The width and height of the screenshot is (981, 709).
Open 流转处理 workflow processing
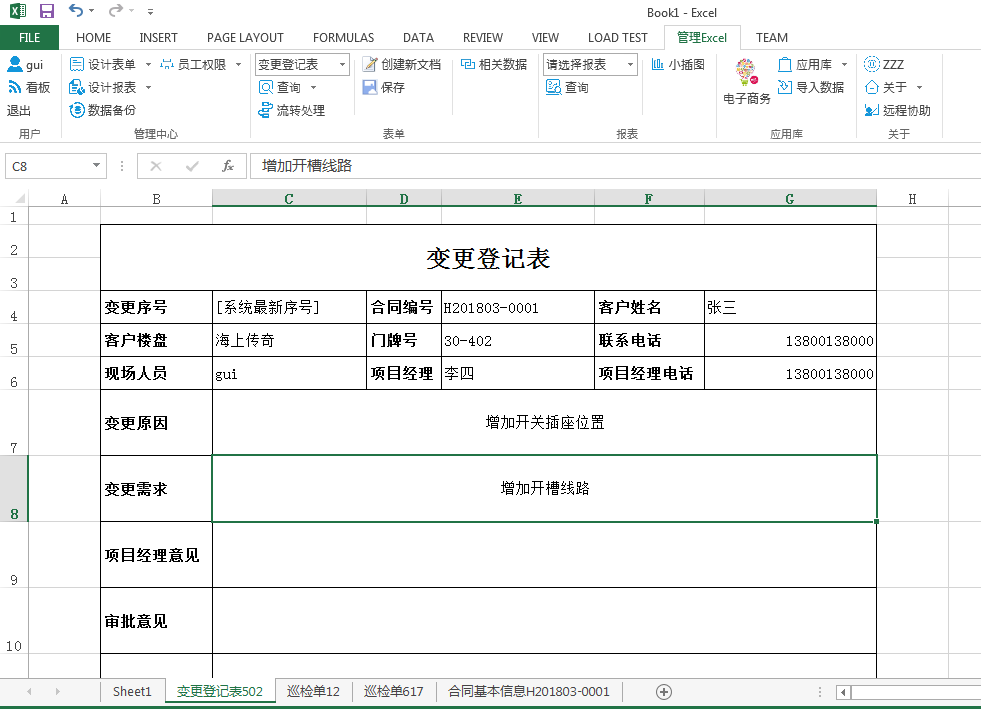pyautogui.click(x=292, y=110)
